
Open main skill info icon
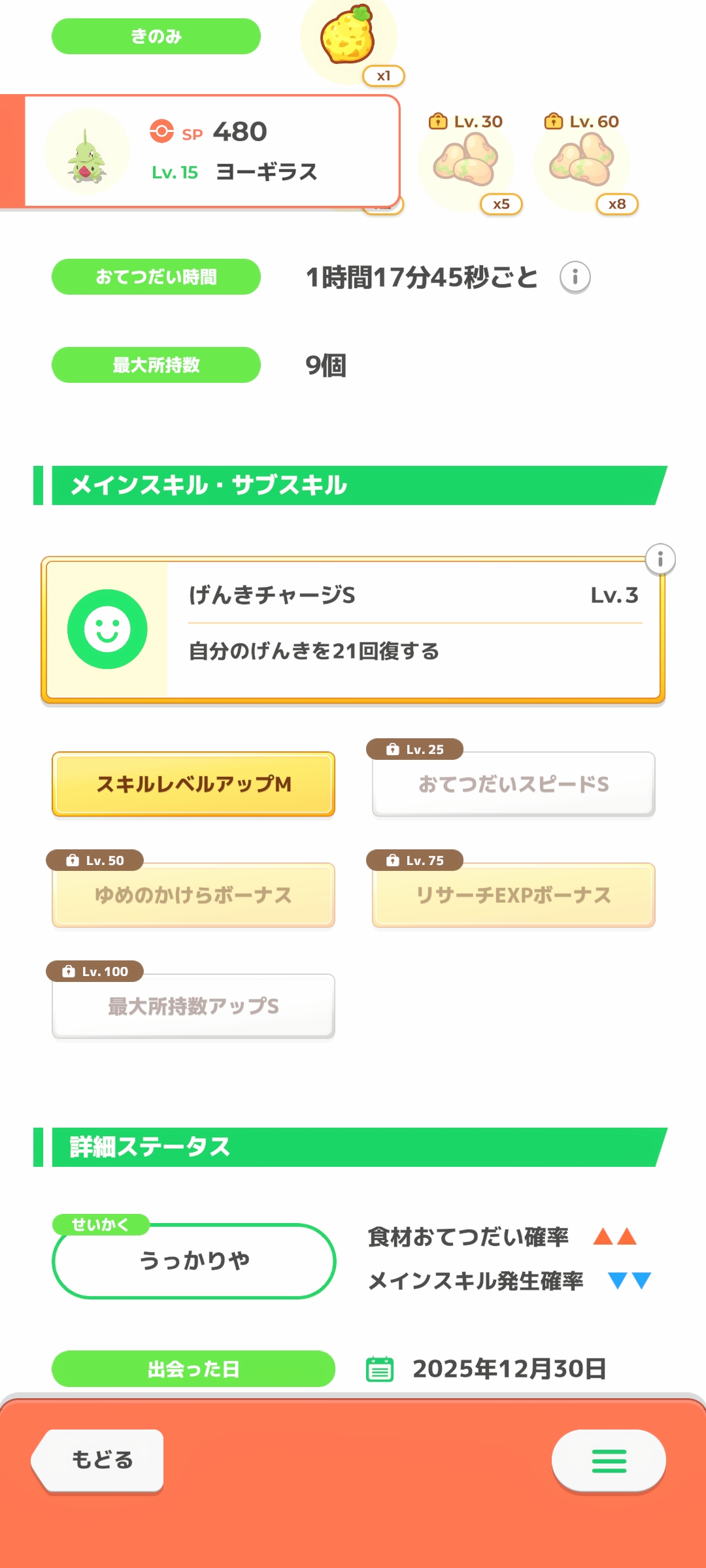660,559
